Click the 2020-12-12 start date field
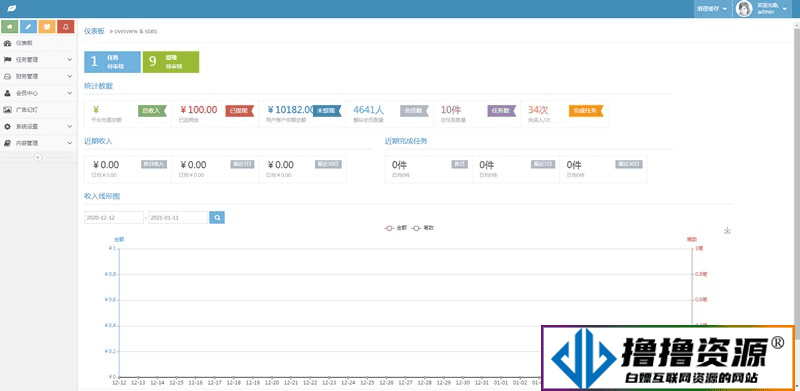Image resolution: width=800 pixels, height=391 pixels. point(114,217)
